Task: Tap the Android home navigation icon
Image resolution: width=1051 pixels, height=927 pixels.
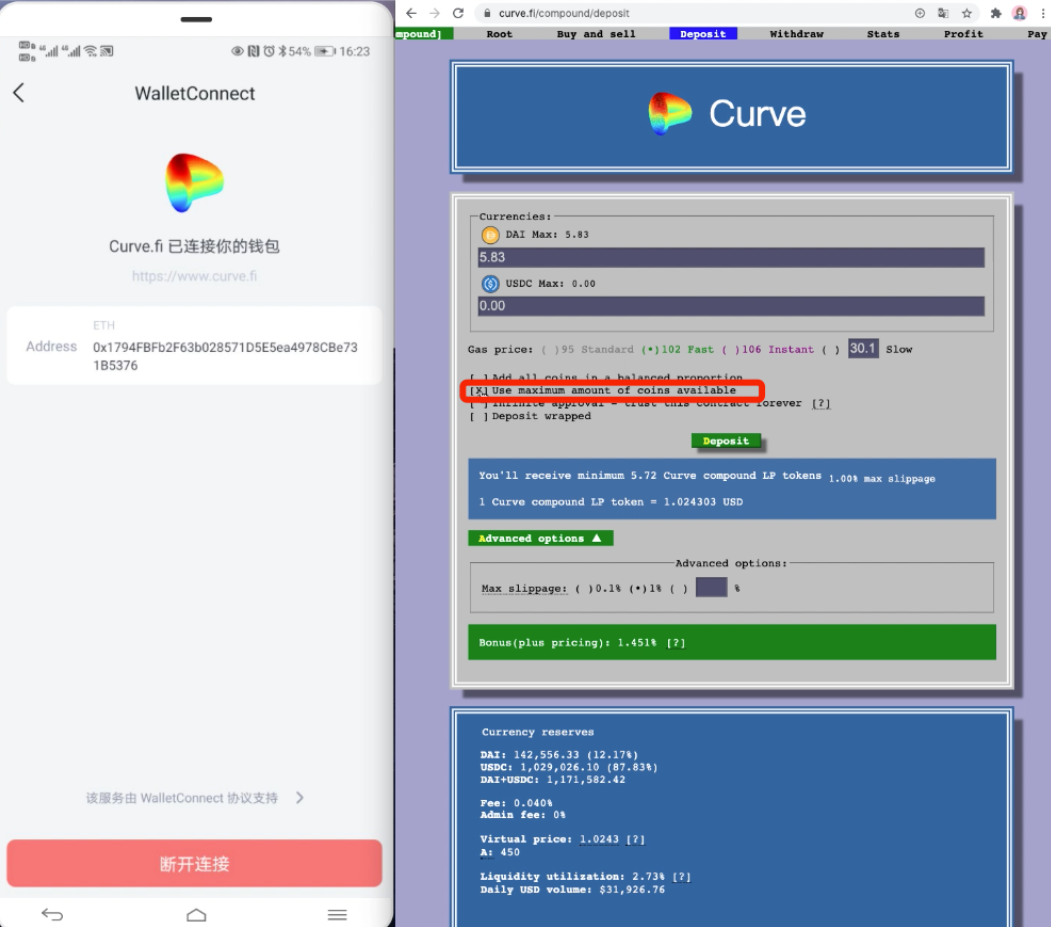Action: [196, 914]
